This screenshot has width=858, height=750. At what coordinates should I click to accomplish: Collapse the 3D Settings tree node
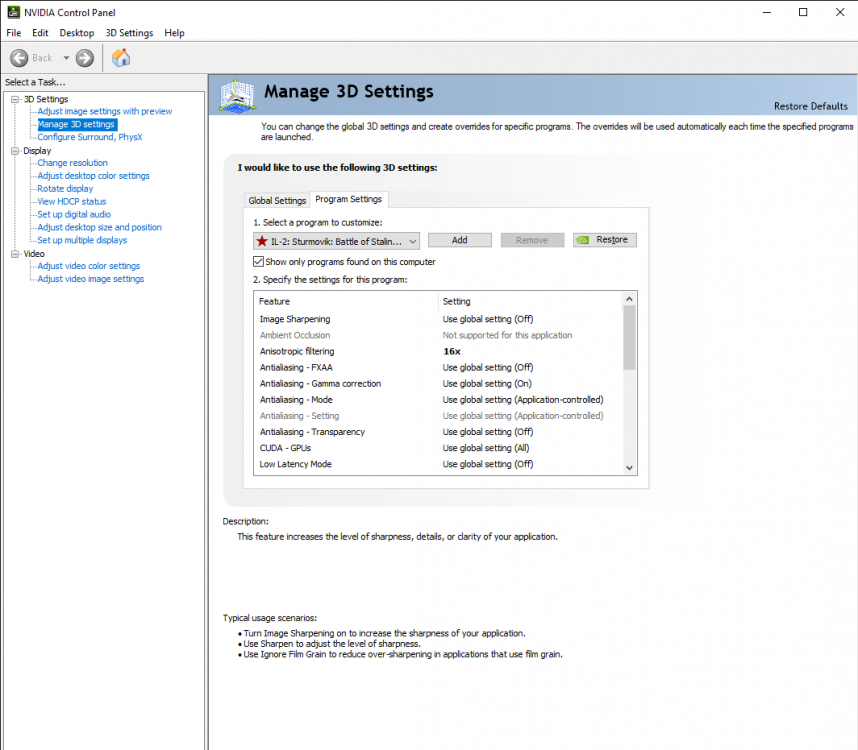click(x=15, y=99)
